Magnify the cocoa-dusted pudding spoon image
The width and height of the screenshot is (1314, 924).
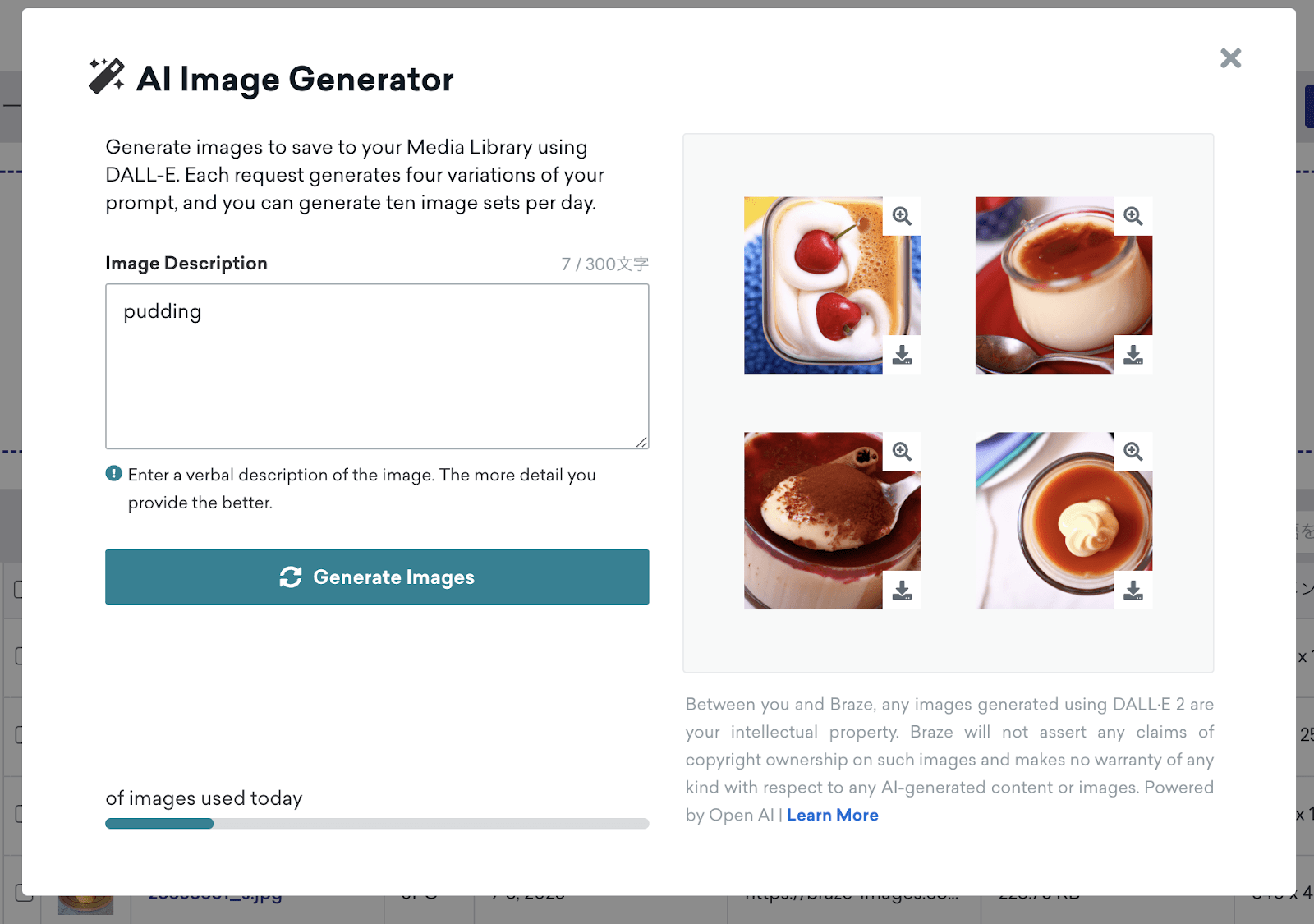(902, 452)
